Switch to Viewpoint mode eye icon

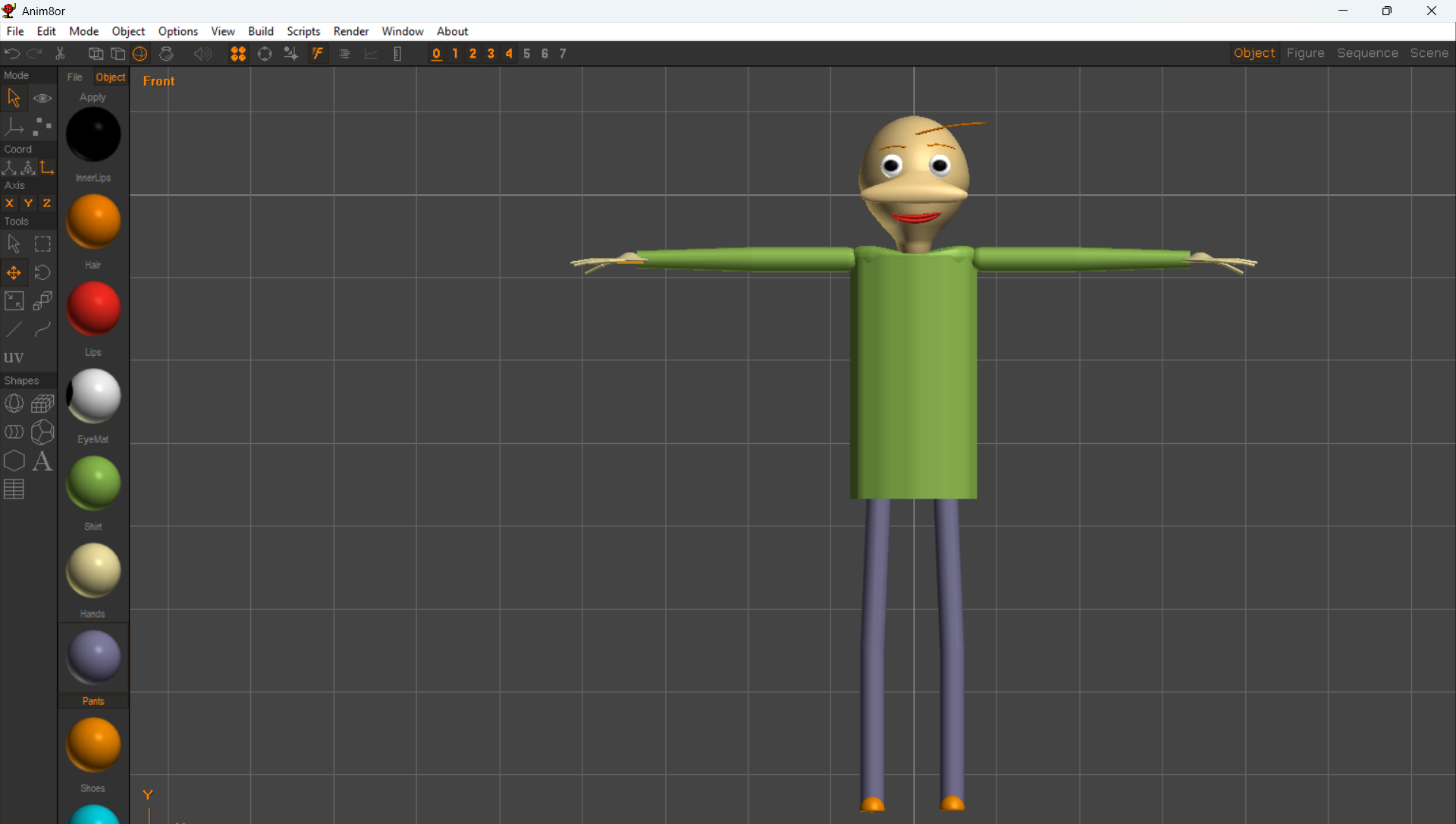point(42,98)
